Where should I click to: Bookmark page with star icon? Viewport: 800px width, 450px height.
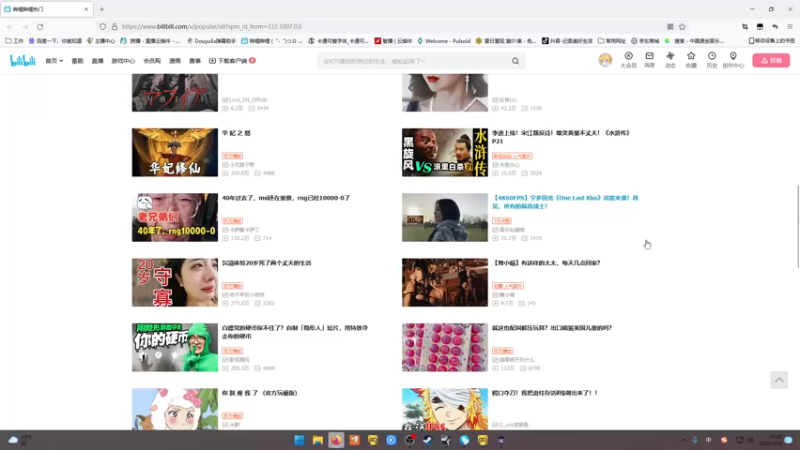coord(682,27)
